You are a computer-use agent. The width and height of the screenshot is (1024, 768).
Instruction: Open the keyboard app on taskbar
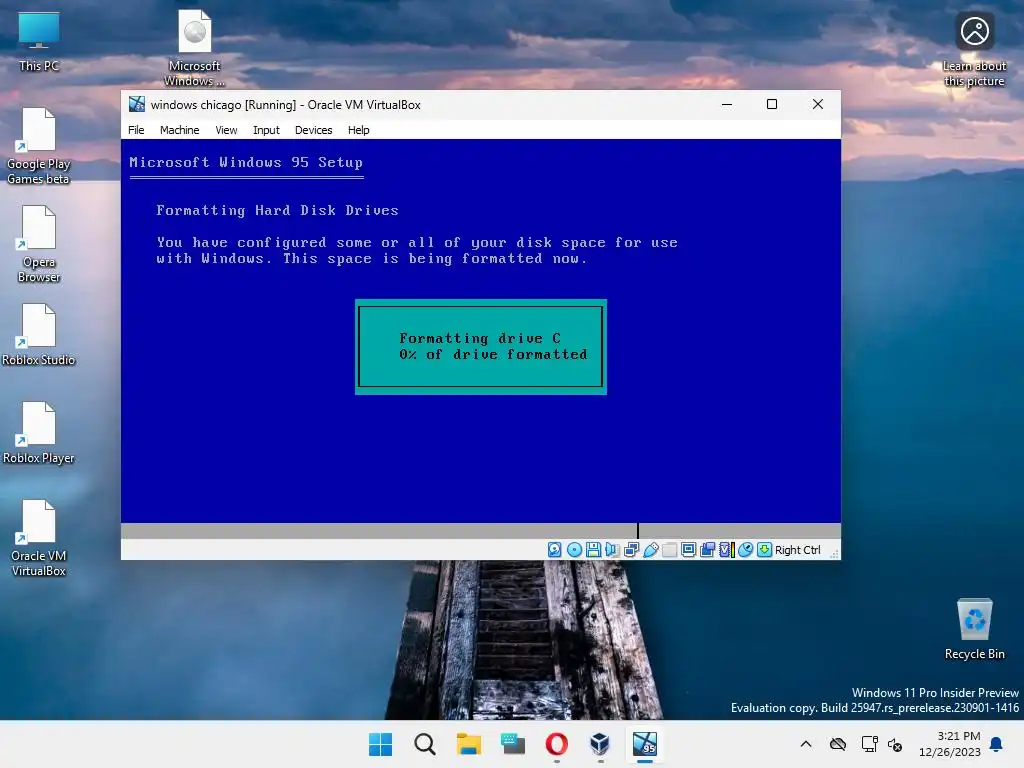513,744
